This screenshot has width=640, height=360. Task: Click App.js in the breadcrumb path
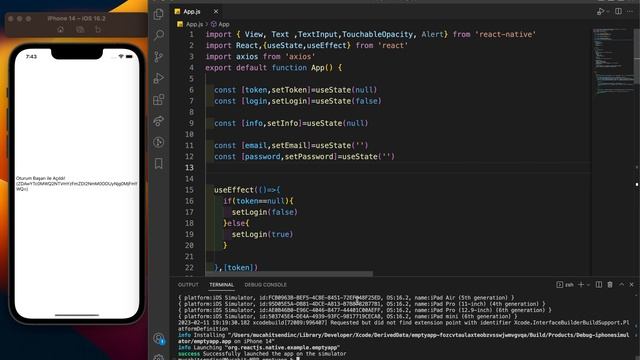click(194, 24)
